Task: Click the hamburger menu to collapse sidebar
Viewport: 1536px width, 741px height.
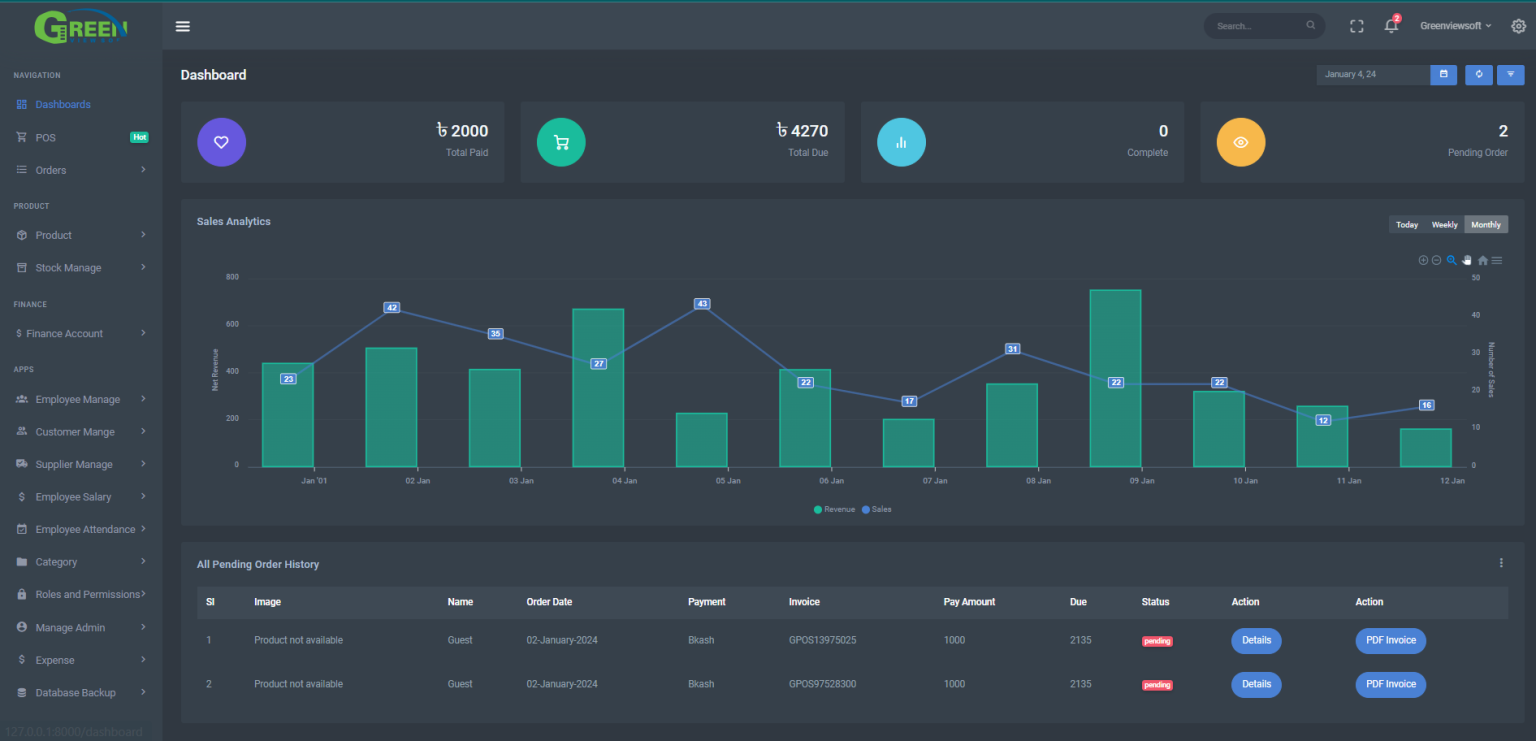Action: click(182, 26)
